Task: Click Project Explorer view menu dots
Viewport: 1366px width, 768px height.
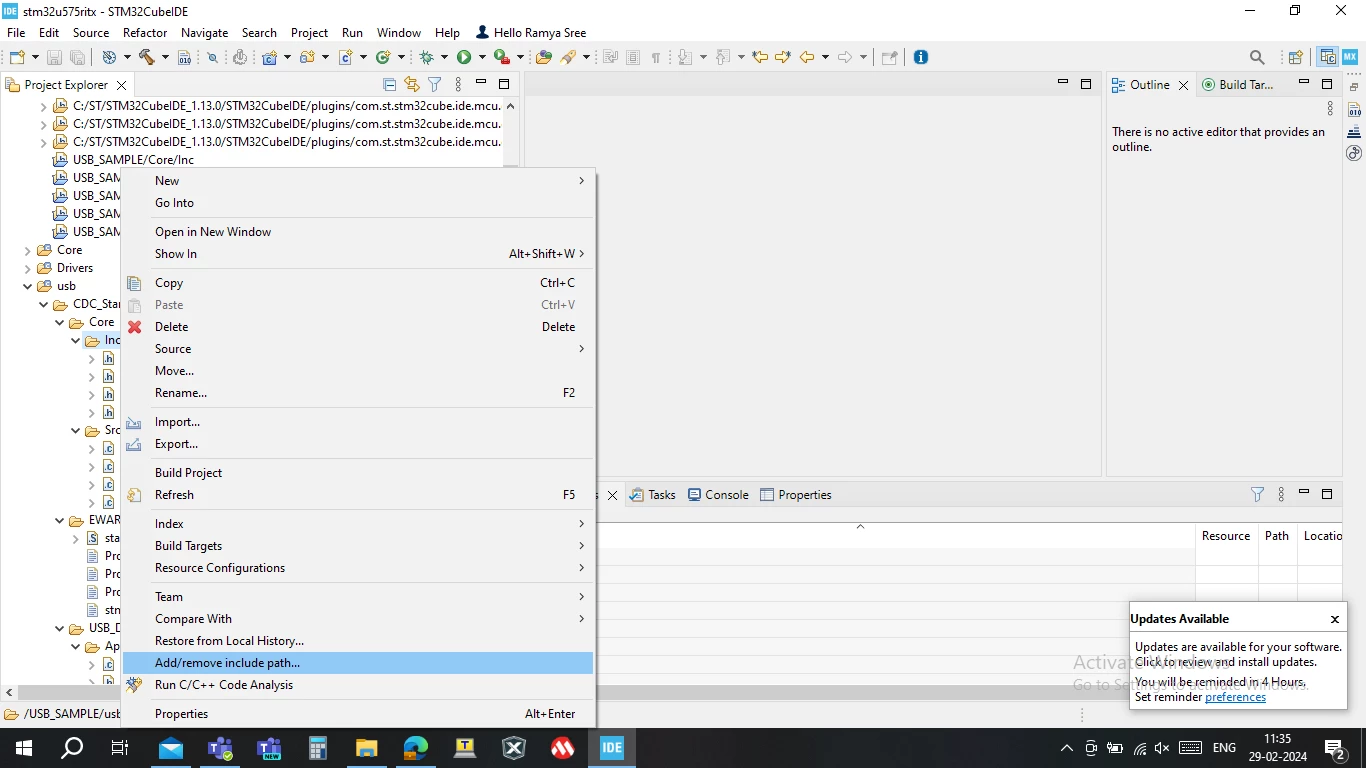Action: 458,85
